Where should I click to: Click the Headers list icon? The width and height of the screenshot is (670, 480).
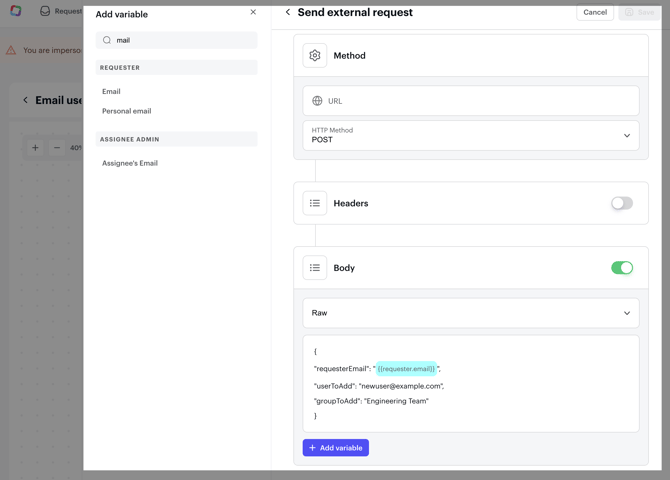pyautogui.click(x=315, y=203)
